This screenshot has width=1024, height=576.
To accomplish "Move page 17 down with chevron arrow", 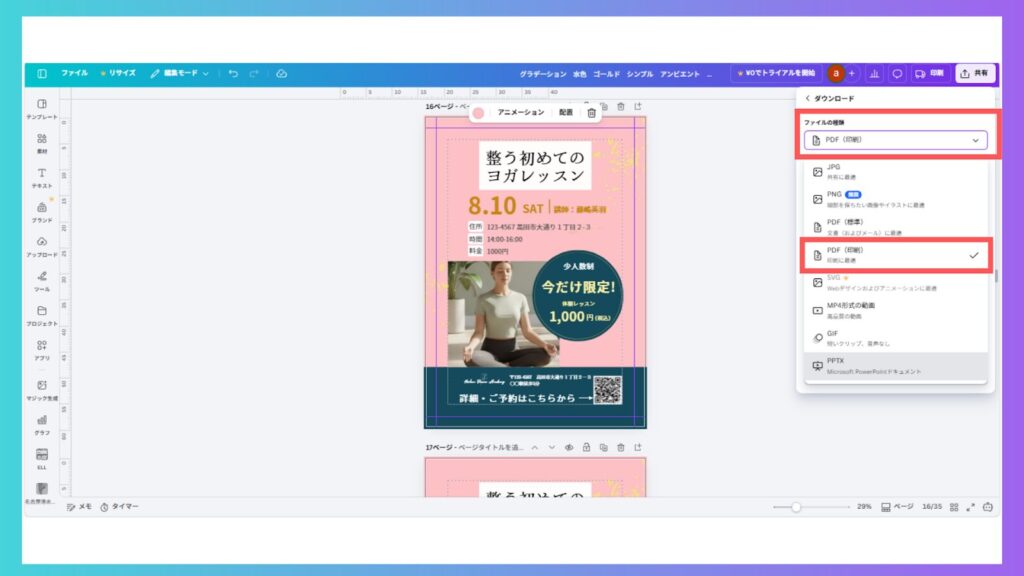I will coord(551,447).
